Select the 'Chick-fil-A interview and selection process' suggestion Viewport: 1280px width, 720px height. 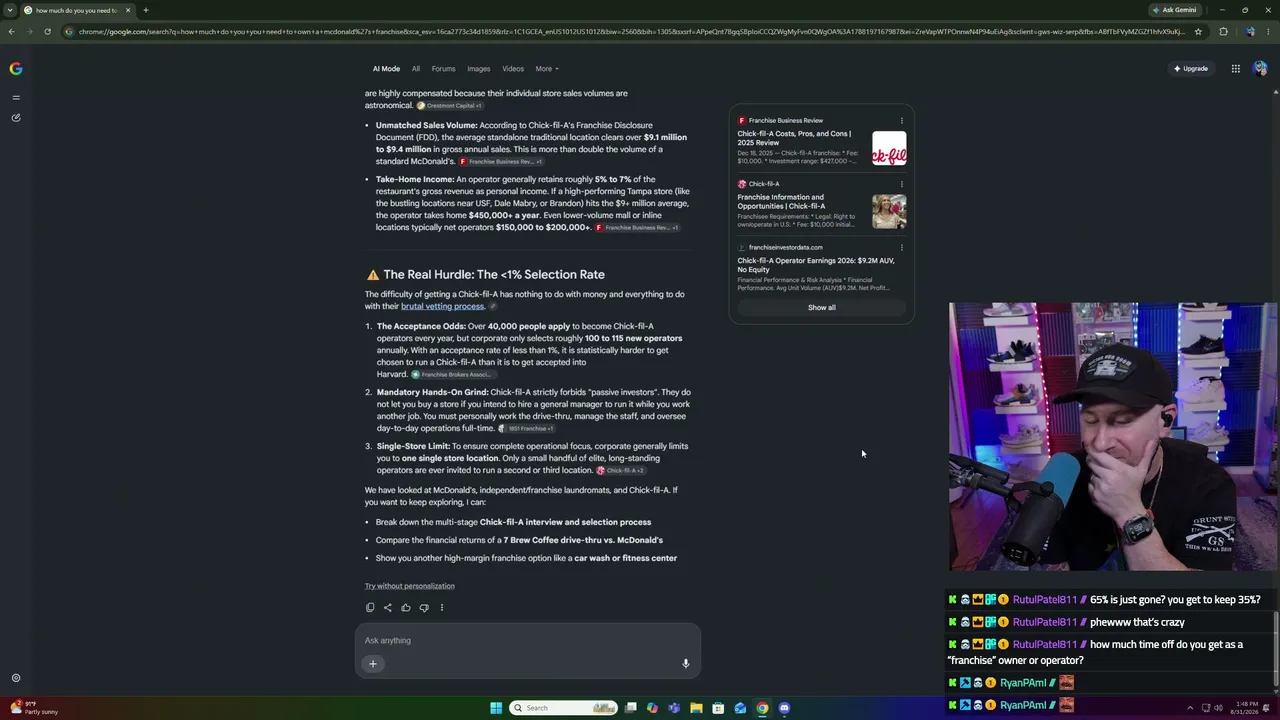pos(565,522)
